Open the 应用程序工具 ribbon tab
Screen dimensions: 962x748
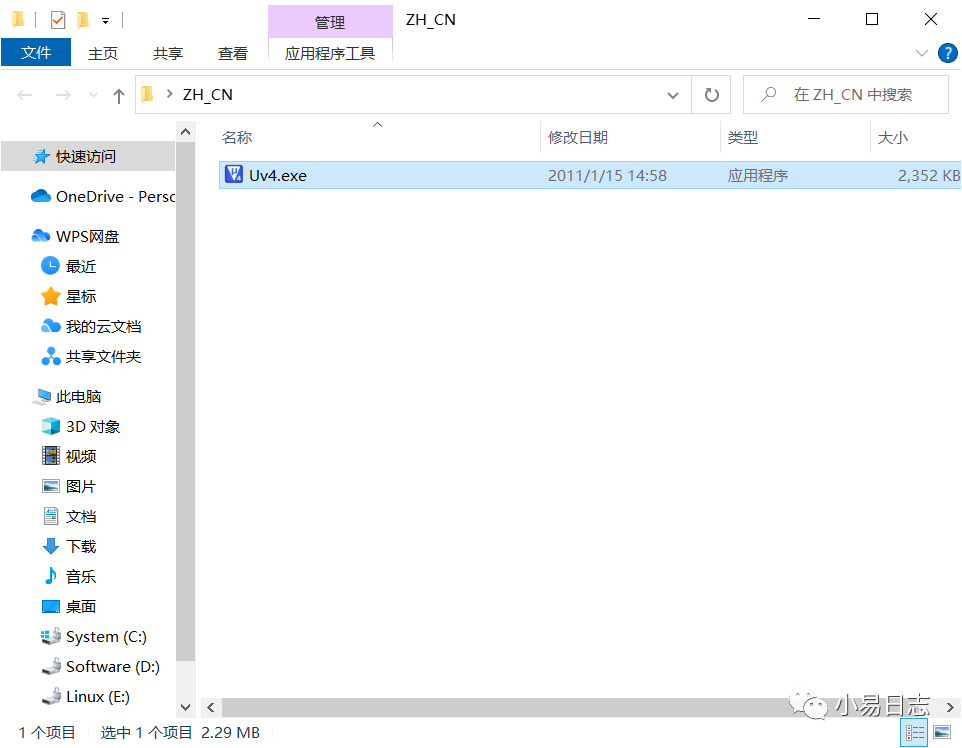pyautogui.click(x=330, y=53)
